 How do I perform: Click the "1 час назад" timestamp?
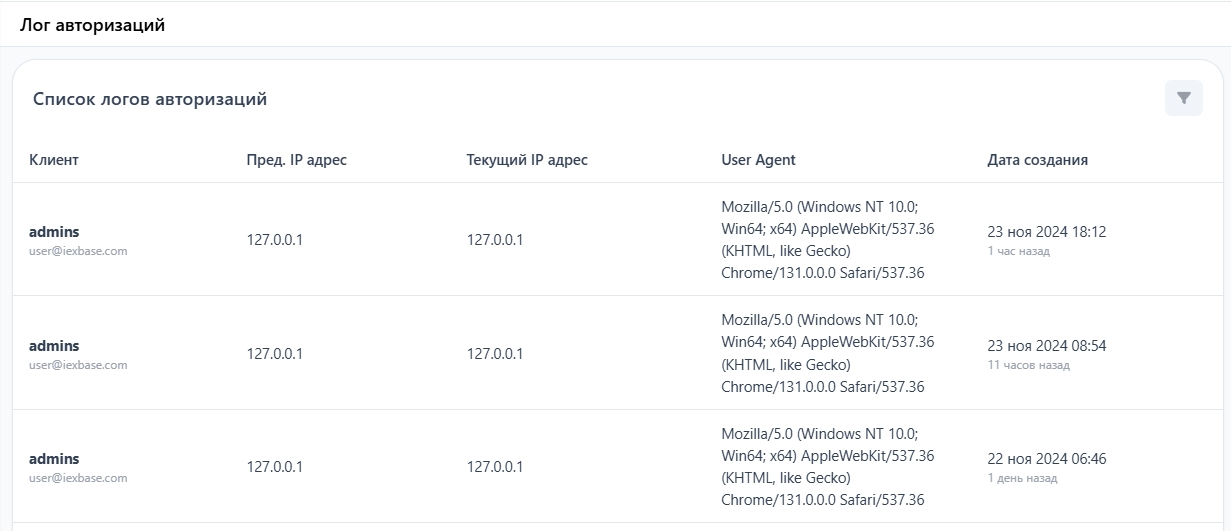[1018, 251]
